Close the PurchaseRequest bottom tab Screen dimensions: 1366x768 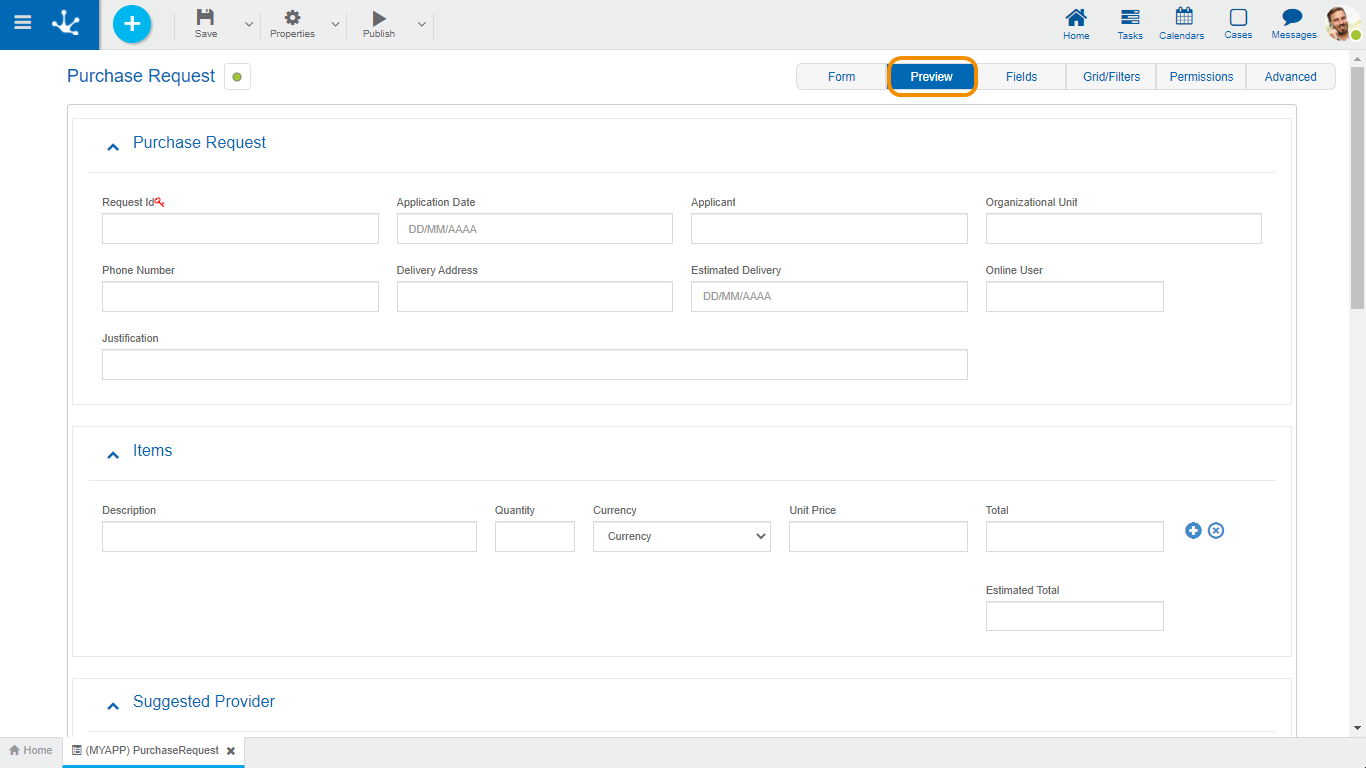point(231,751)
